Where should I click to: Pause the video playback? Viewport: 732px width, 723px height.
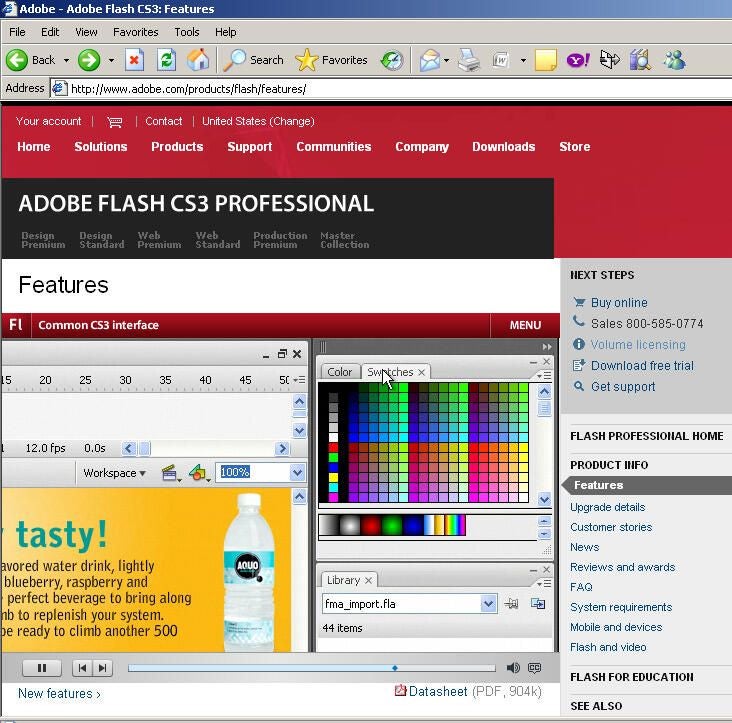point(42,668)
